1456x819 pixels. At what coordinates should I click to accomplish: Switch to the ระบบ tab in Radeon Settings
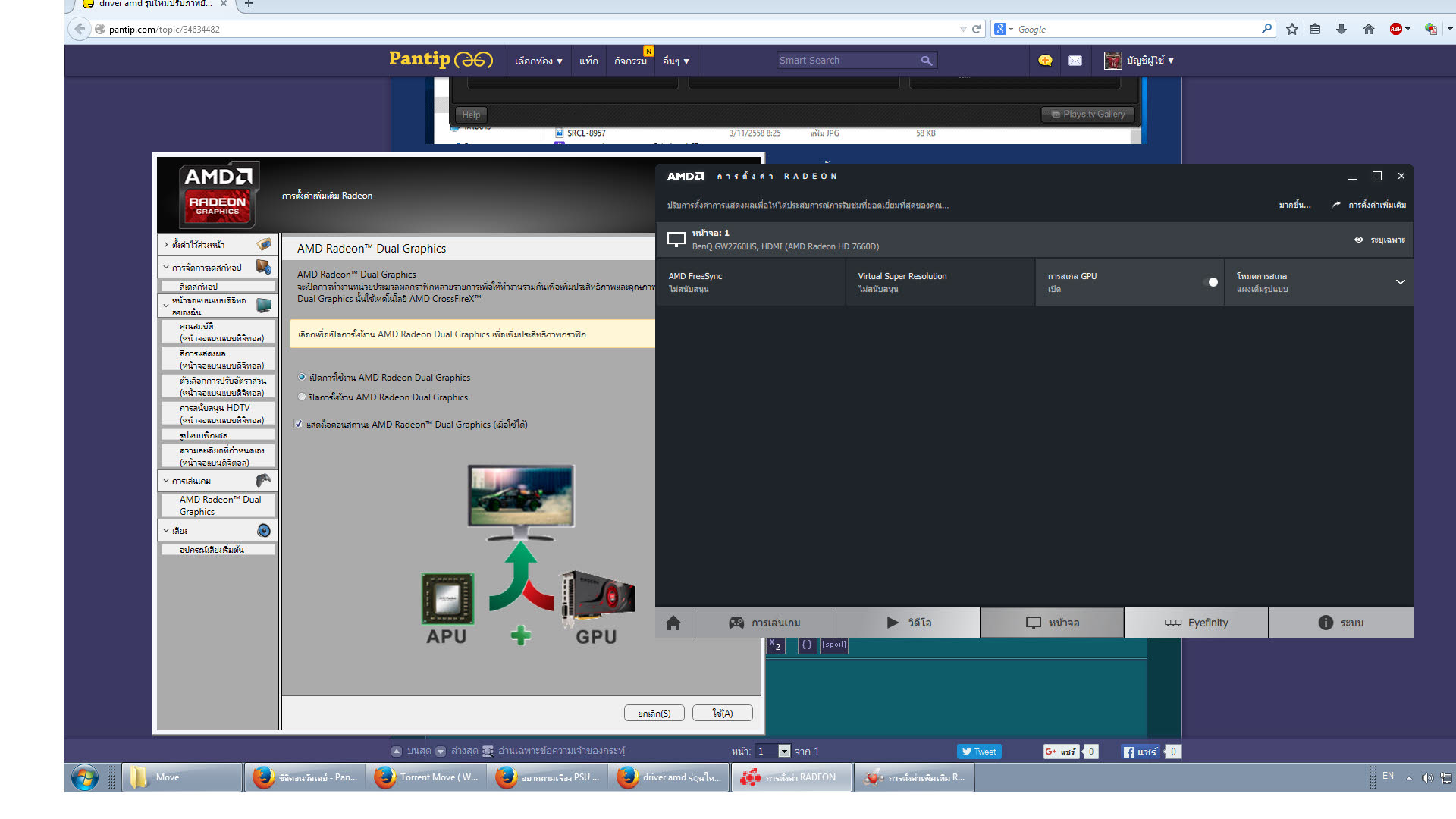pos(1341,623)
